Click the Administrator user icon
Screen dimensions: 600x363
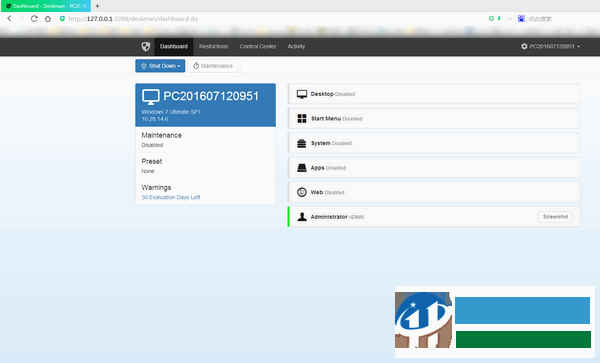(302, 217)
